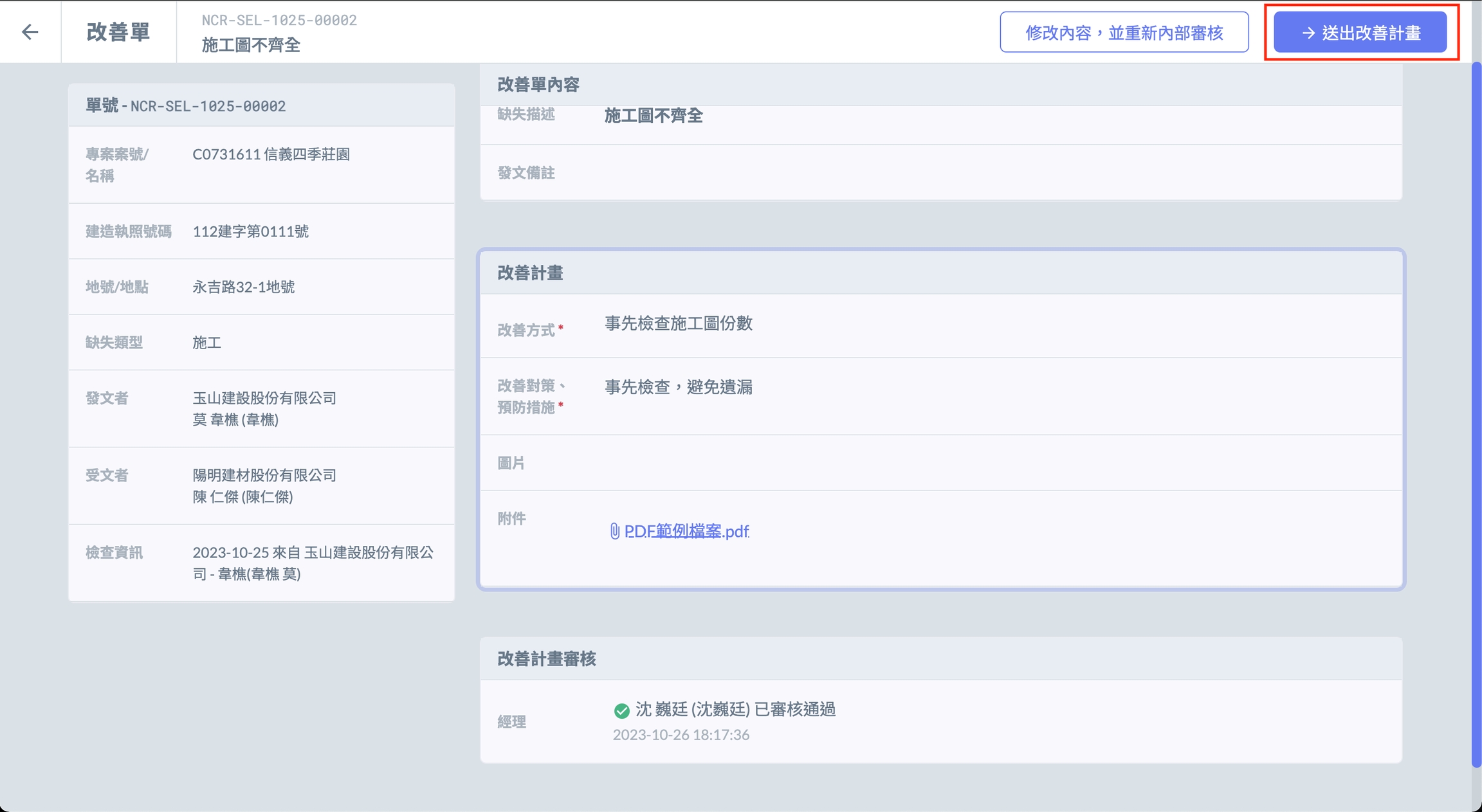Click the arrow icon in 送出改善計畫 button

(x=1308, y=33)
